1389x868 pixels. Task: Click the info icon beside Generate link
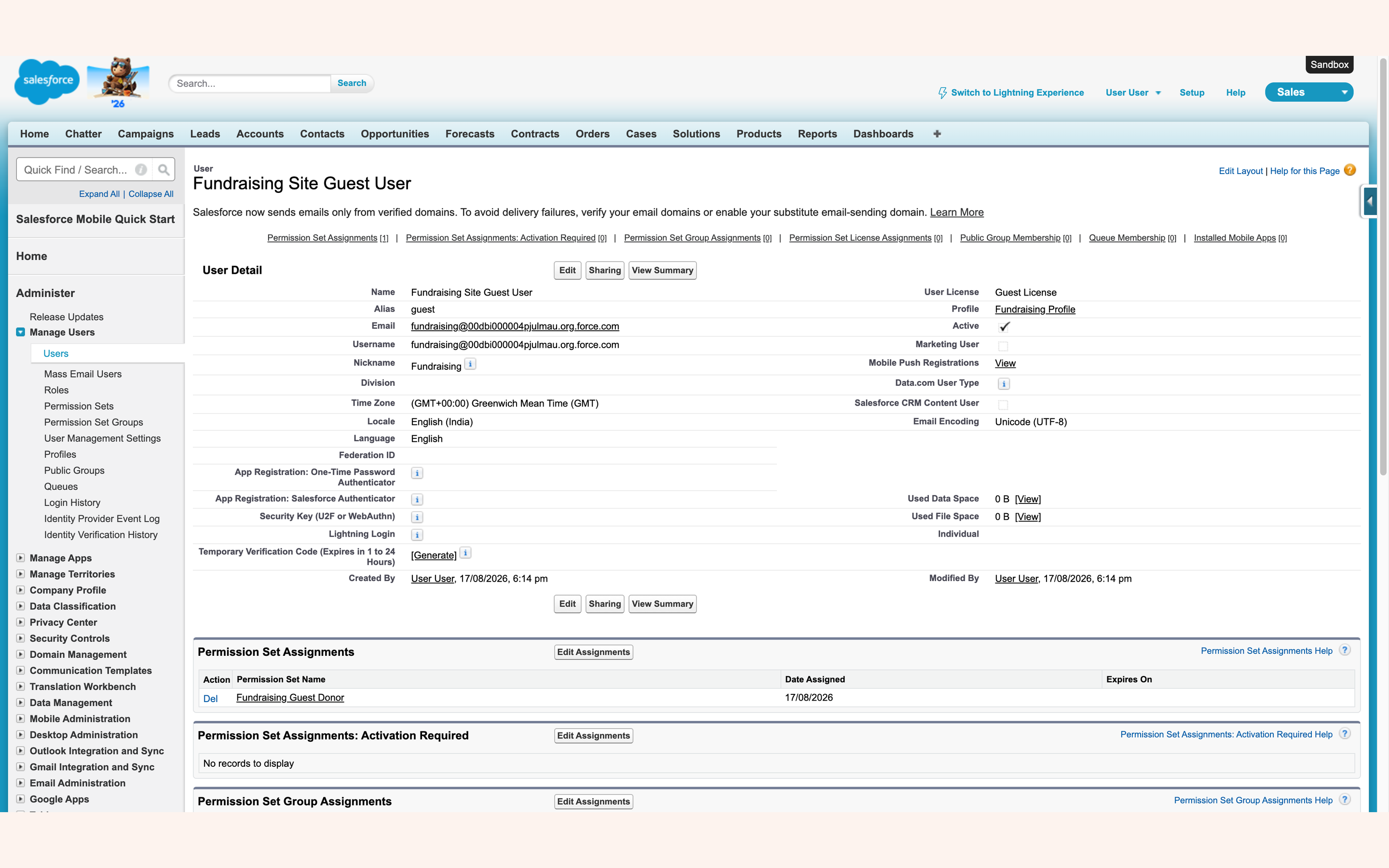point(465,554)
